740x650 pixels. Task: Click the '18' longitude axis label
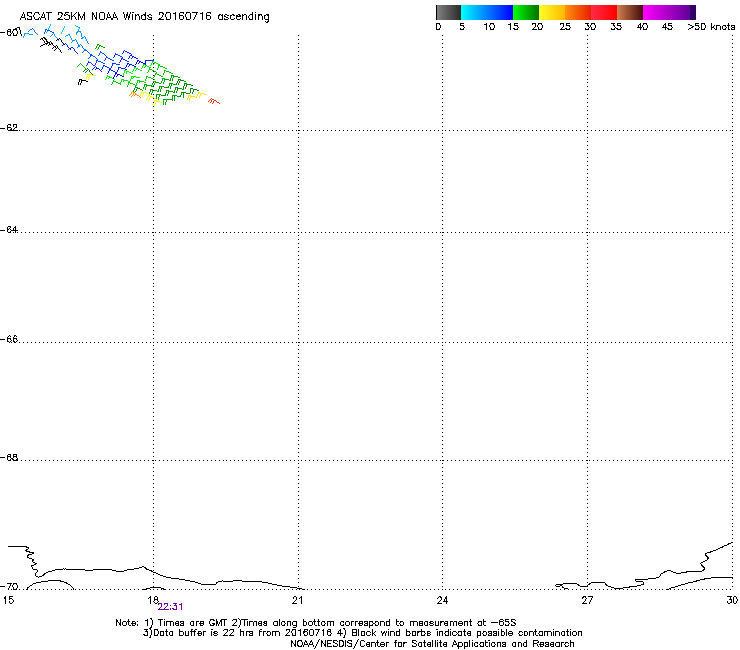pos(152,600)
